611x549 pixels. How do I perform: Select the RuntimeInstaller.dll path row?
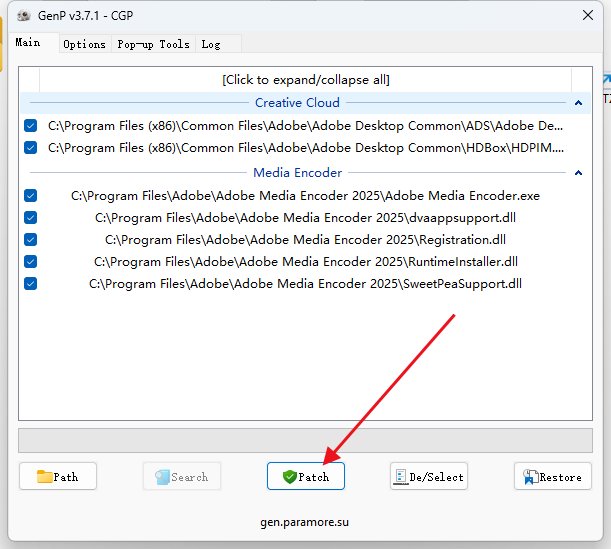[306, 261]
